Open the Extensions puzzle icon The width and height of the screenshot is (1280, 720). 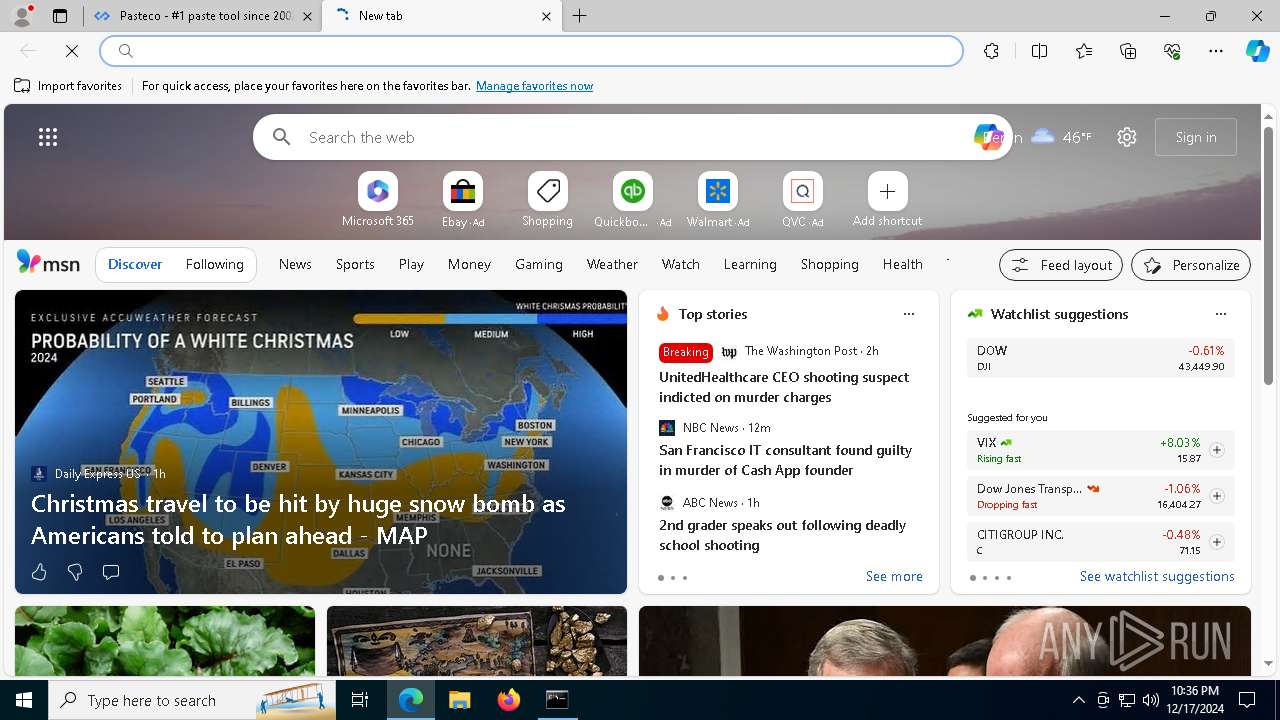(x=991, y=51)
